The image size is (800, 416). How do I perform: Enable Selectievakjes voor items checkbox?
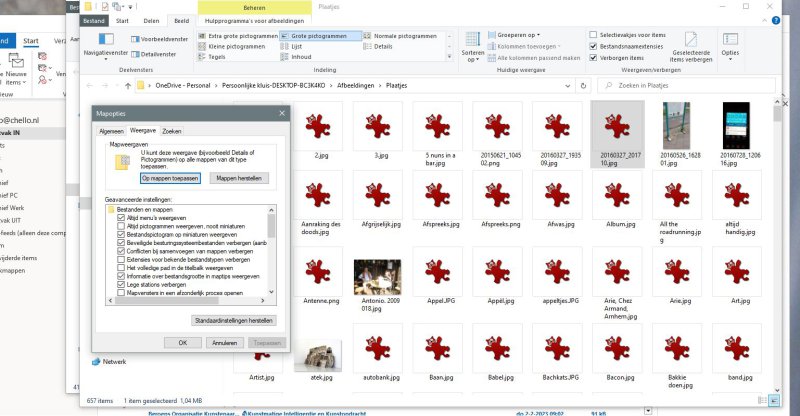(x=593, y=35)
